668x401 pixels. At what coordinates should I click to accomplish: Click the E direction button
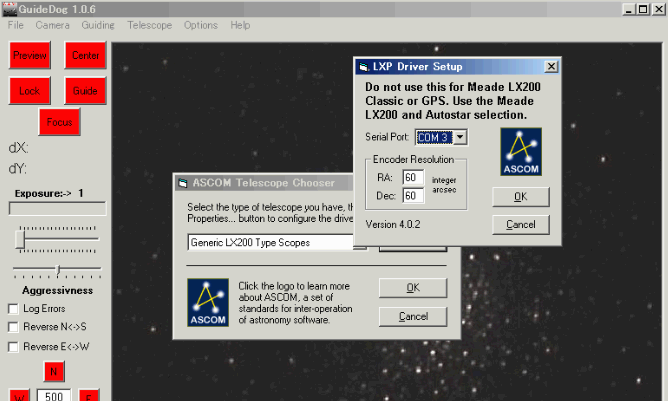point(89,395)
